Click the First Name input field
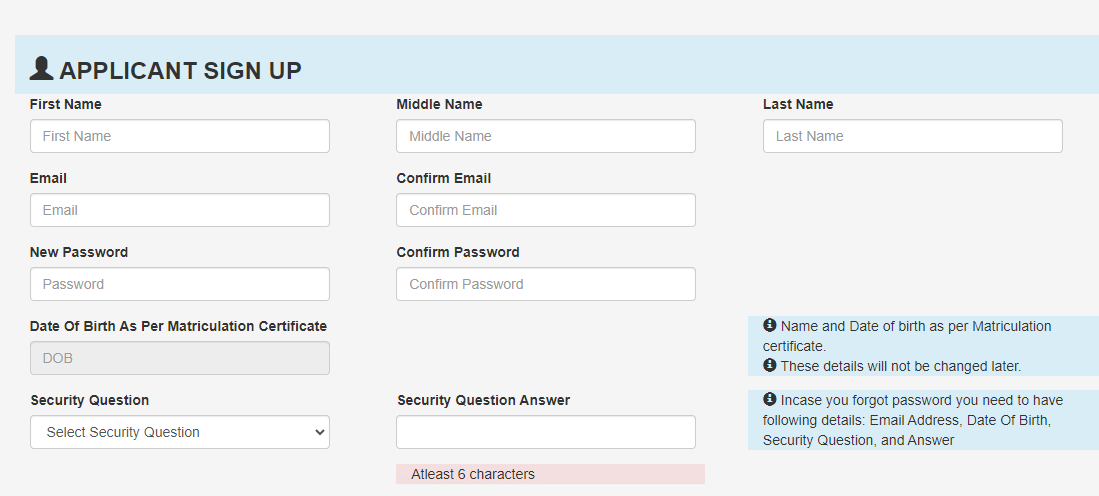 click(x=179, y=136)
